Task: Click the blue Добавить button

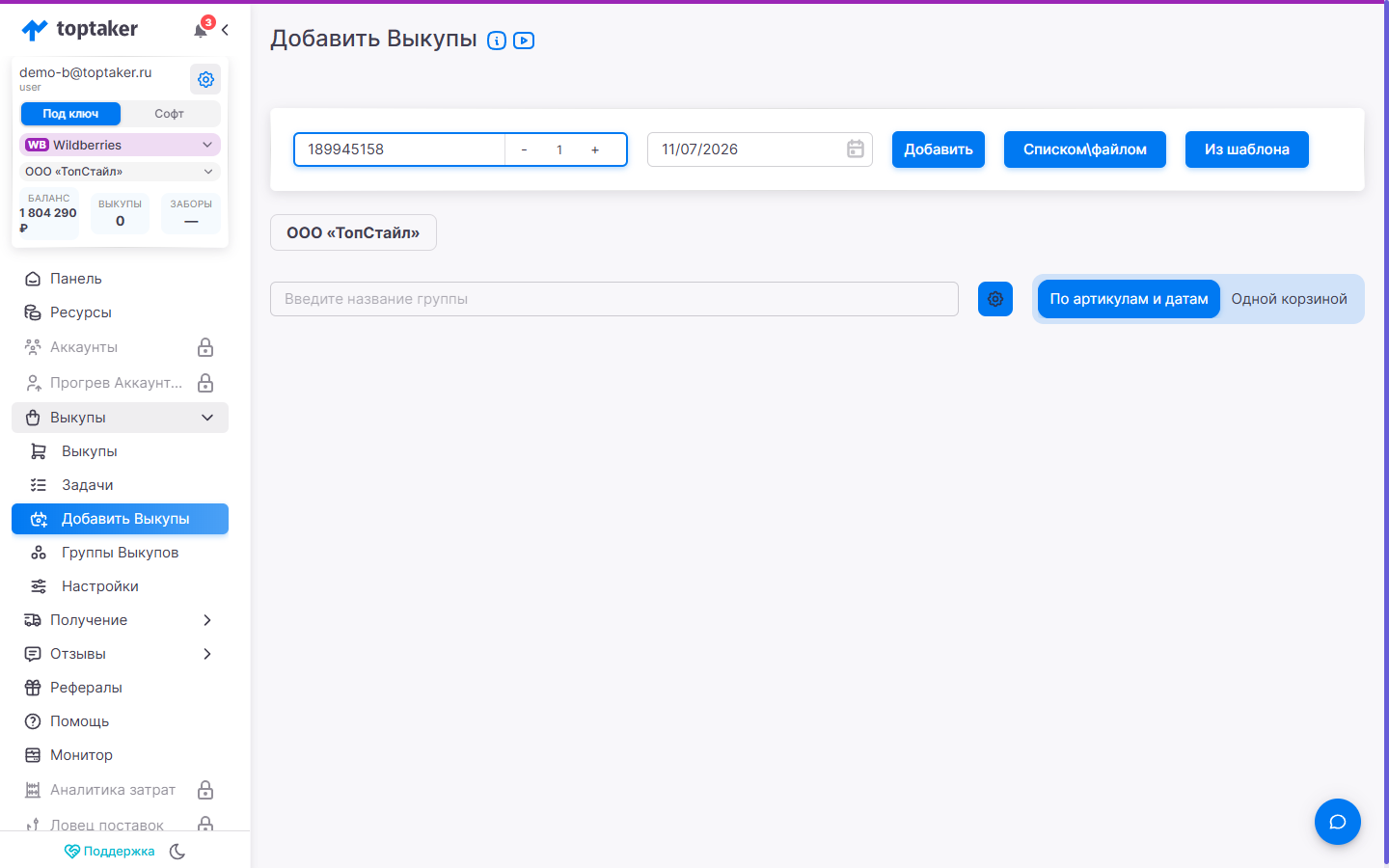Action: tap(939, 149)
